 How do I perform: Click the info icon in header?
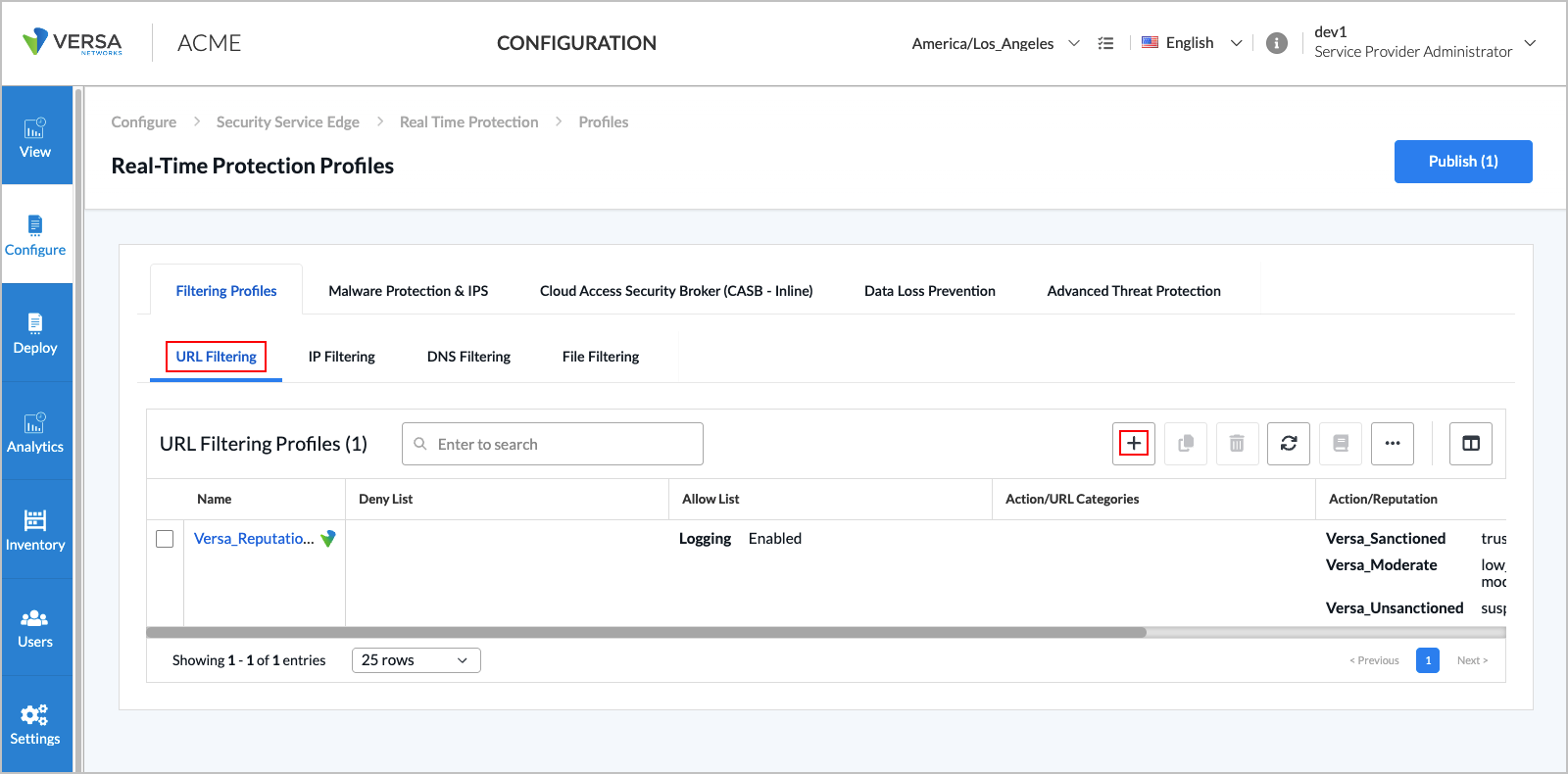coord(1276,43)
